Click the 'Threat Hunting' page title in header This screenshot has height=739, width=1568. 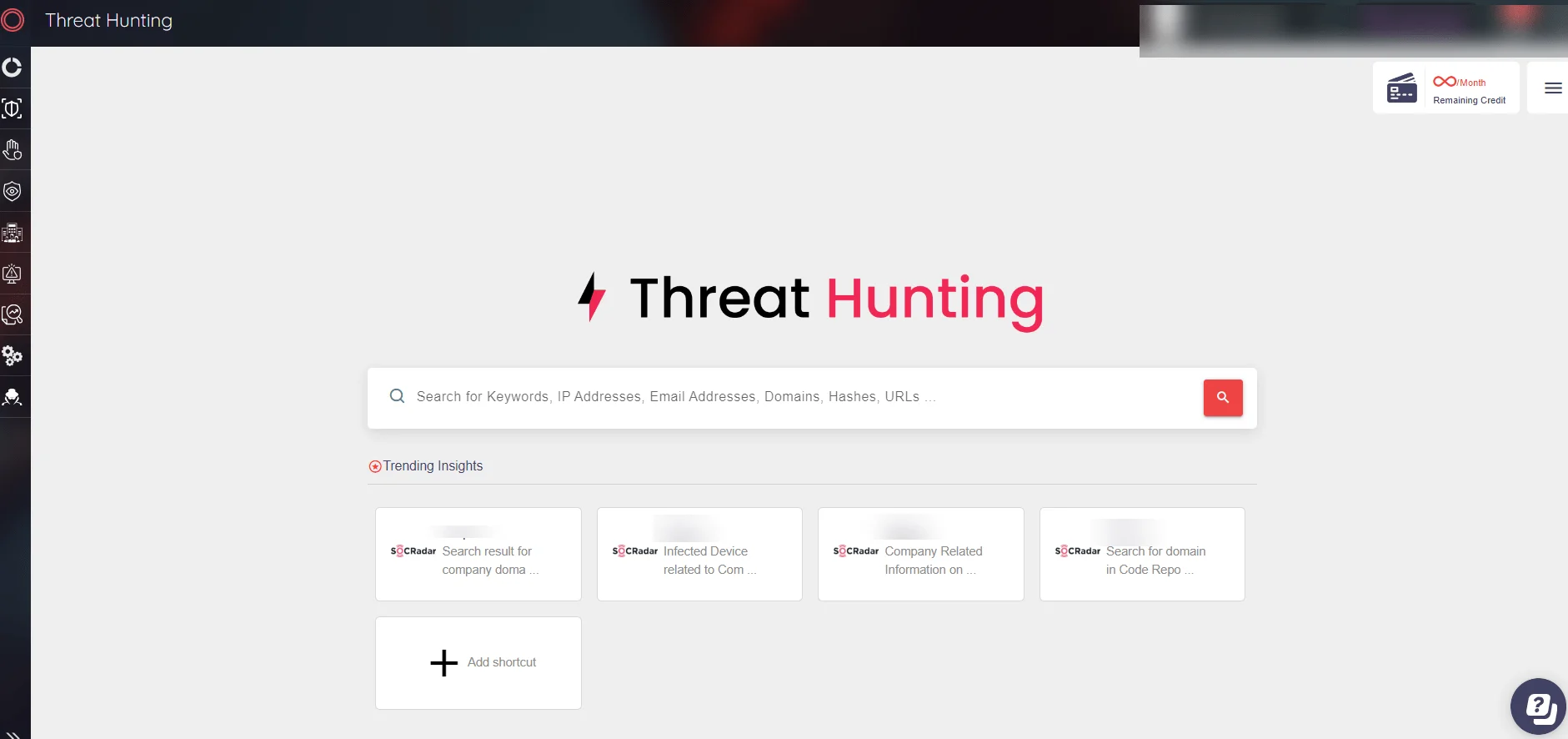click(108, 20)
